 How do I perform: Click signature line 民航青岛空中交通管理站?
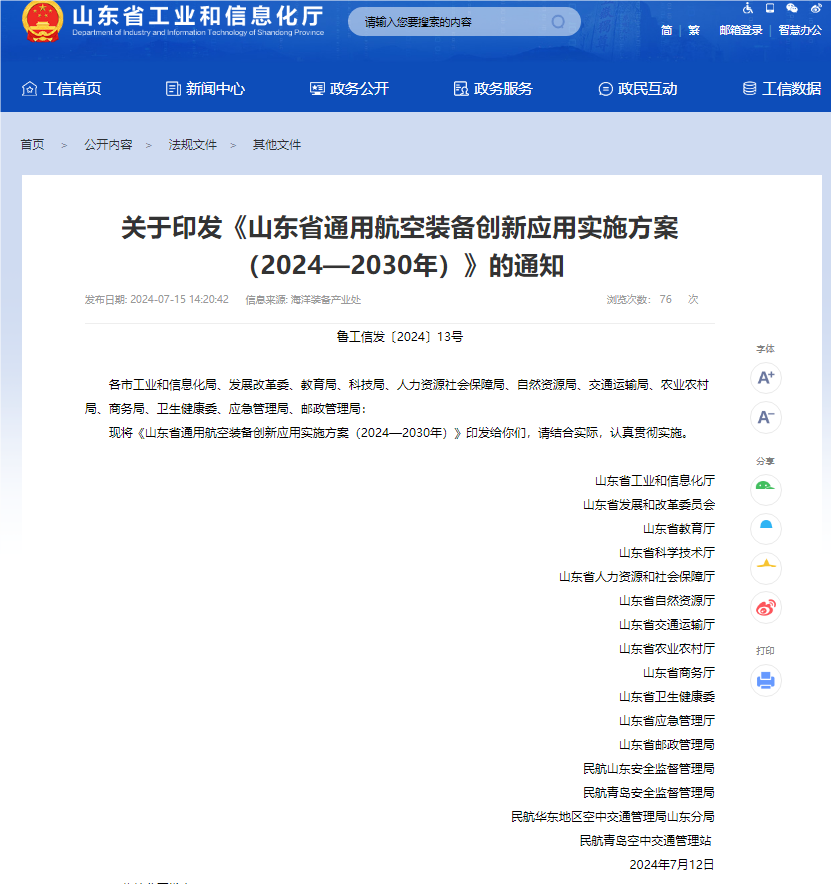coord(646,841)
